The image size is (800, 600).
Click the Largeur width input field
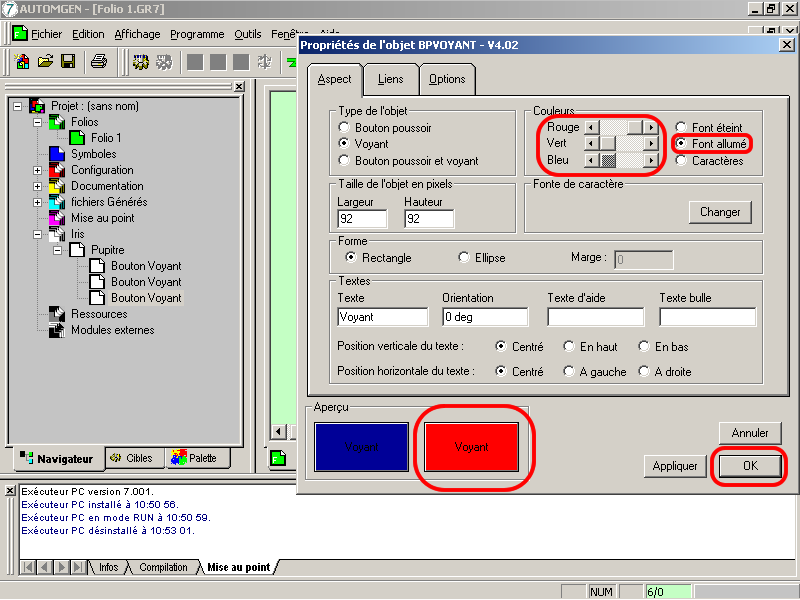pos(362,219)
